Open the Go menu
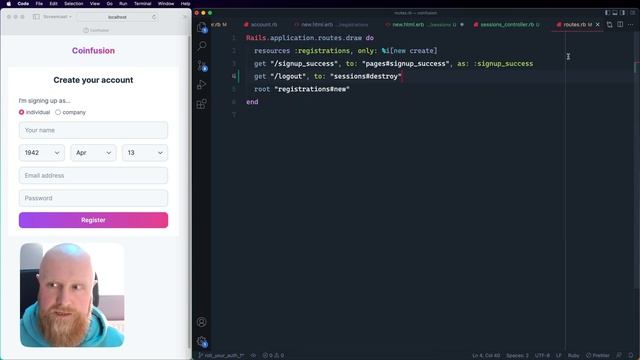This screenshot has height=360, width=640. click(109, 4)
